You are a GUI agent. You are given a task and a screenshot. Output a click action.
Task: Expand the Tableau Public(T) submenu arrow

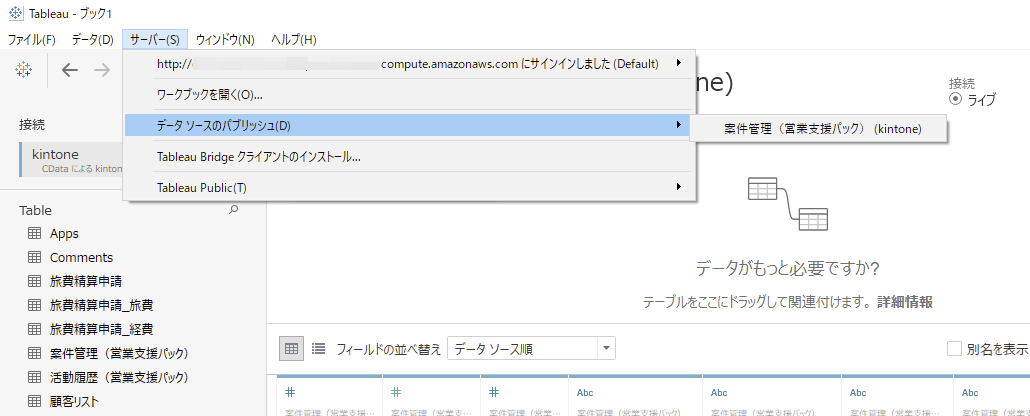[x=678, y=187]
